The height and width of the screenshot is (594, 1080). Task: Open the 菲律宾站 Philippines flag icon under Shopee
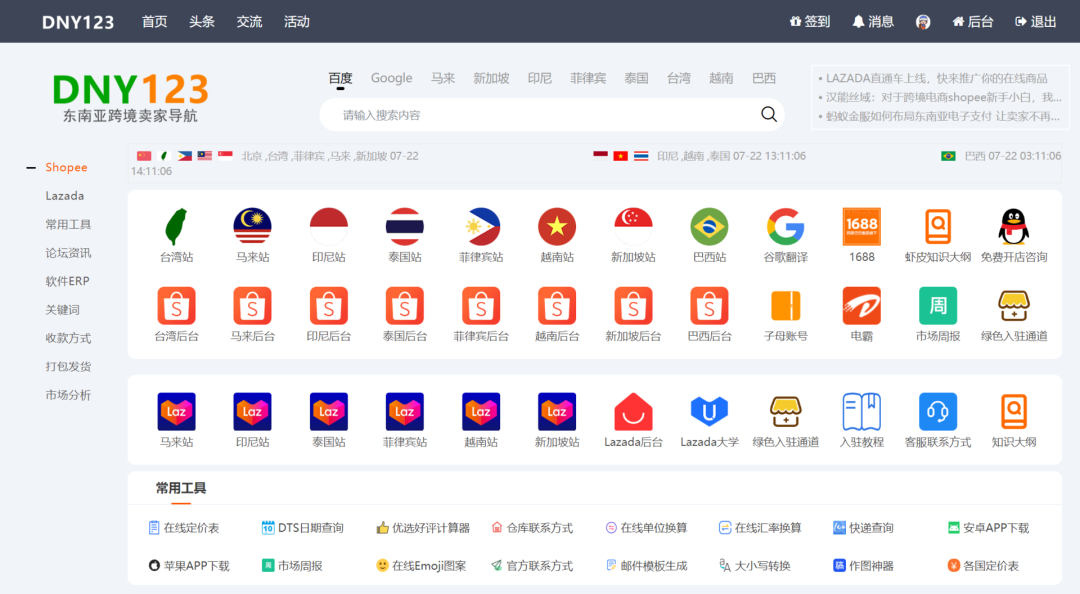[x=481, y=227]
